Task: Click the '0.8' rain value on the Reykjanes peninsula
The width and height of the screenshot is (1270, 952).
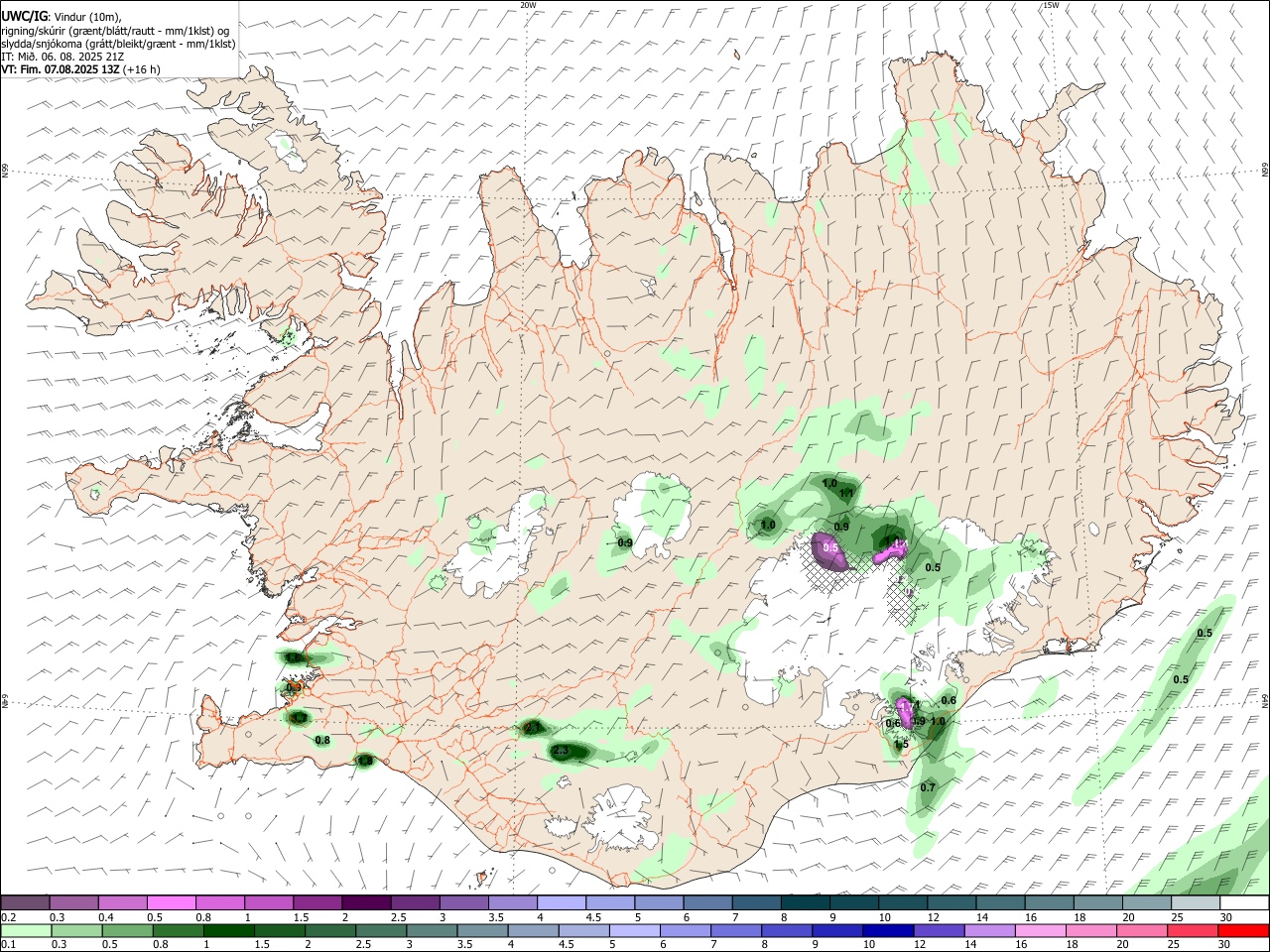Action: [322, 741]
